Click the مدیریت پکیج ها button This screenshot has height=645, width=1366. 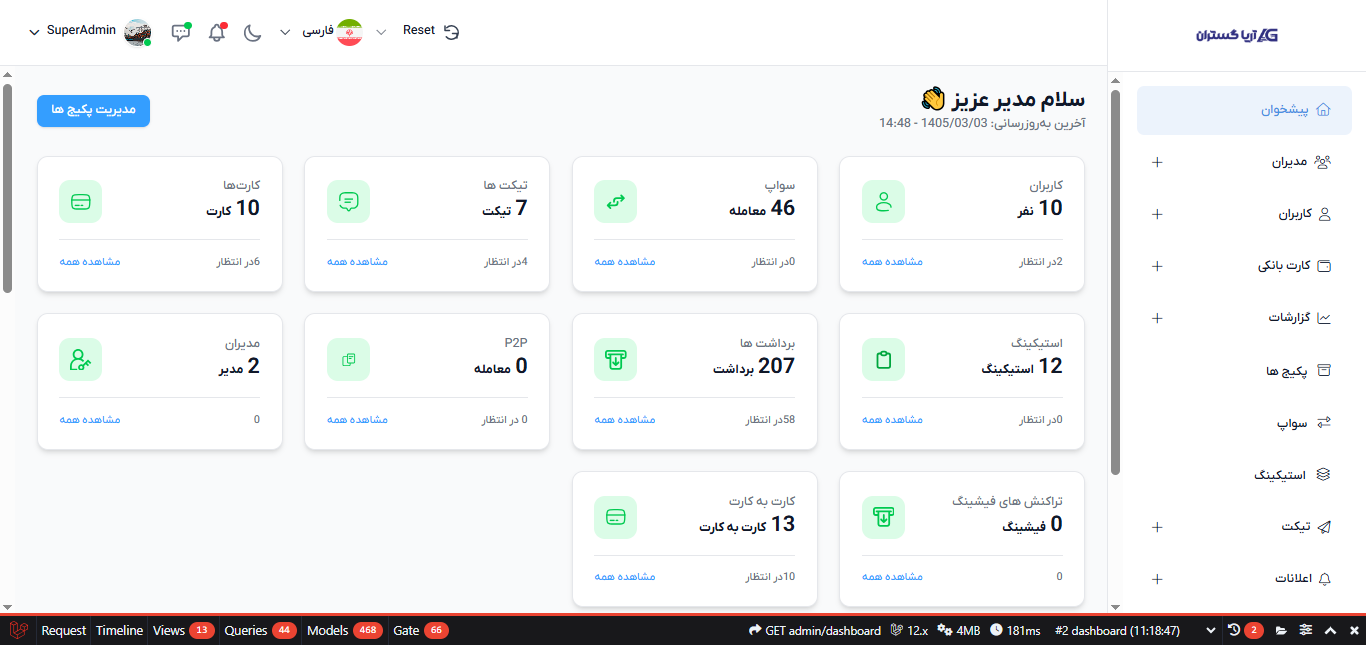93,111
